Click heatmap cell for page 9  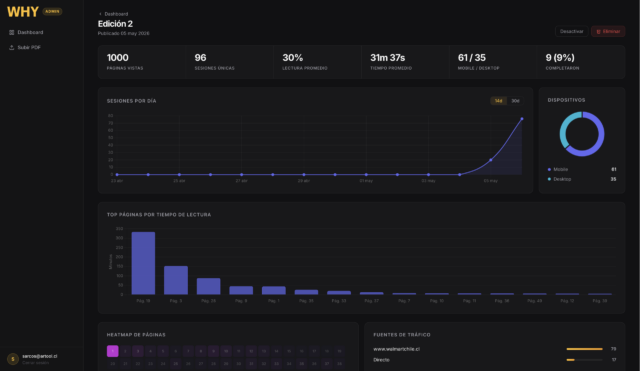[x=213, y=351]
